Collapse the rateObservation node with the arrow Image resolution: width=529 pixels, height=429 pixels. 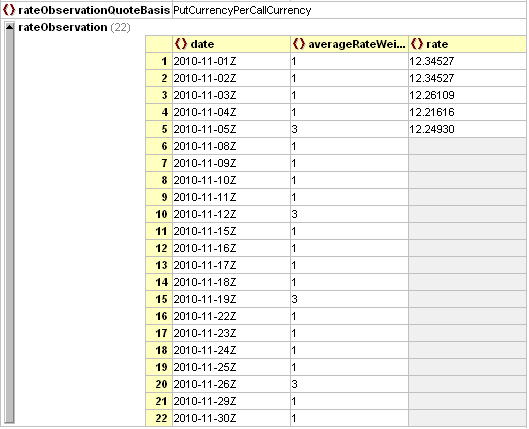(9, 27)
